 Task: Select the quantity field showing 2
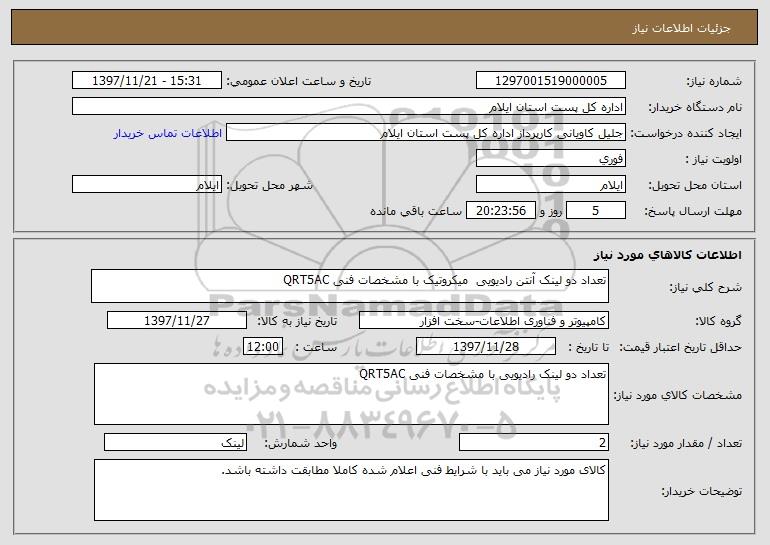click(534, 442)
